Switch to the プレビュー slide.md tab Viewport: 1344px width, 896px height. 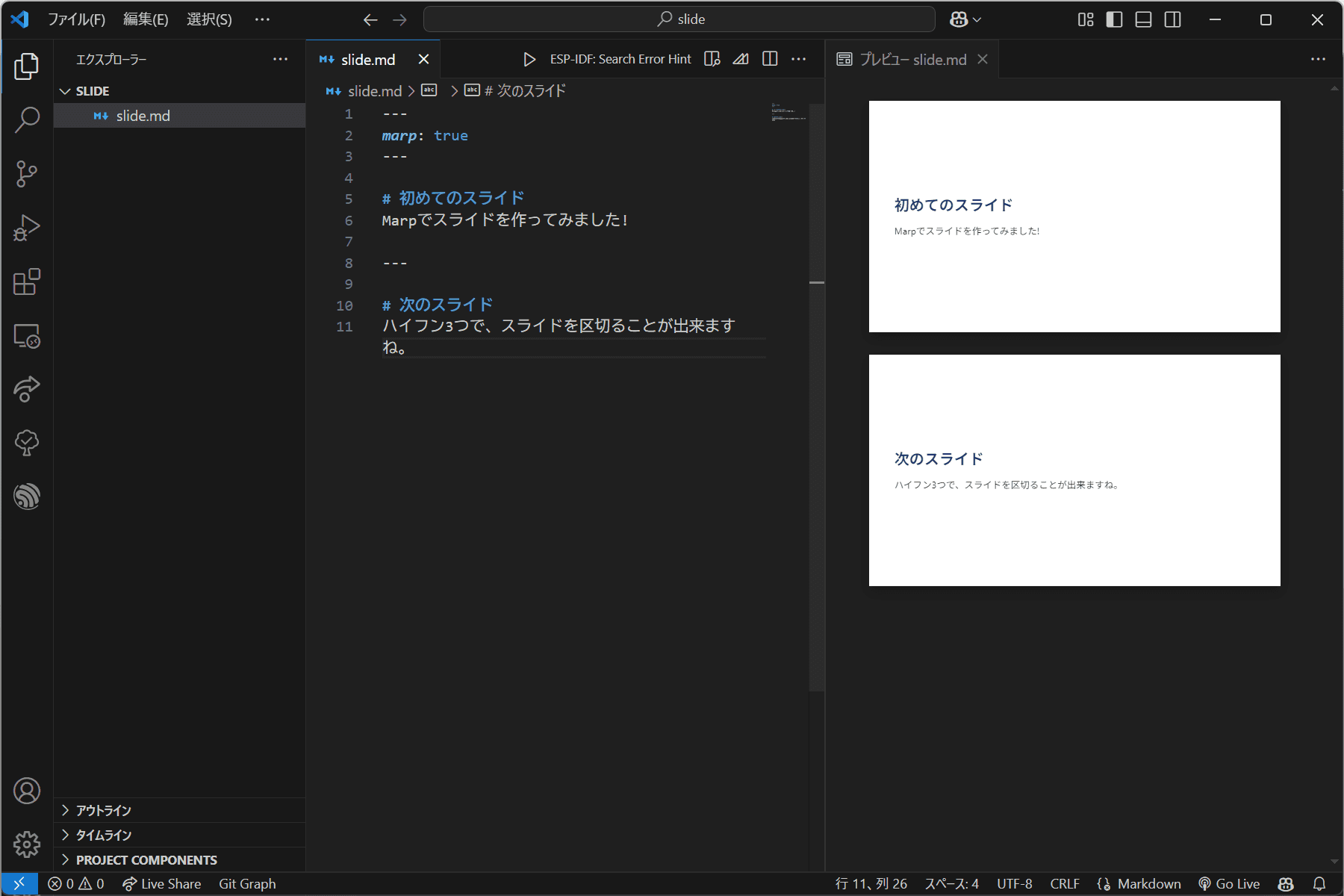pos(912,60)
